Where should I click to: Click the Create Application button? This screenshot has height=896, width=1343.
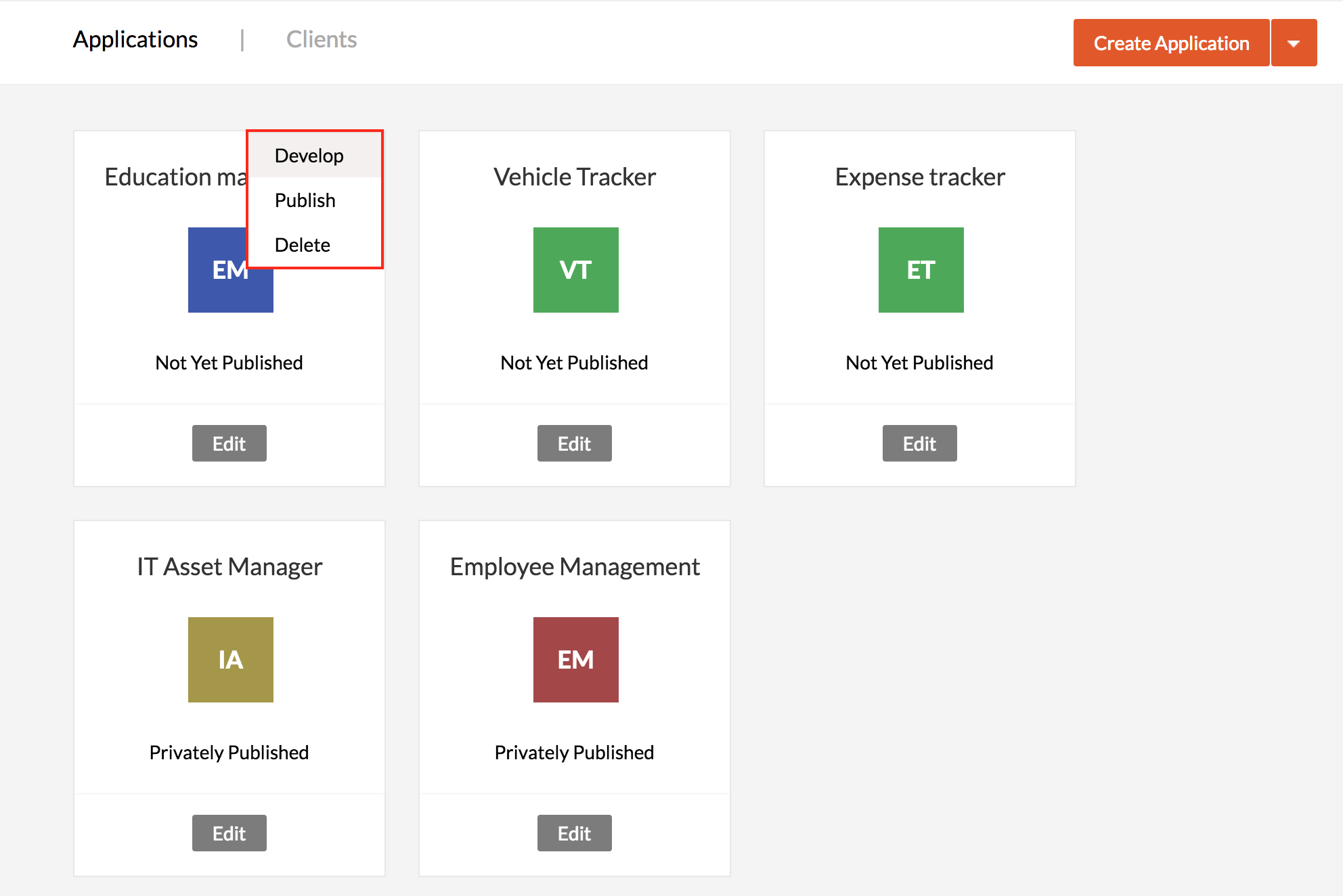[1170, 43]
